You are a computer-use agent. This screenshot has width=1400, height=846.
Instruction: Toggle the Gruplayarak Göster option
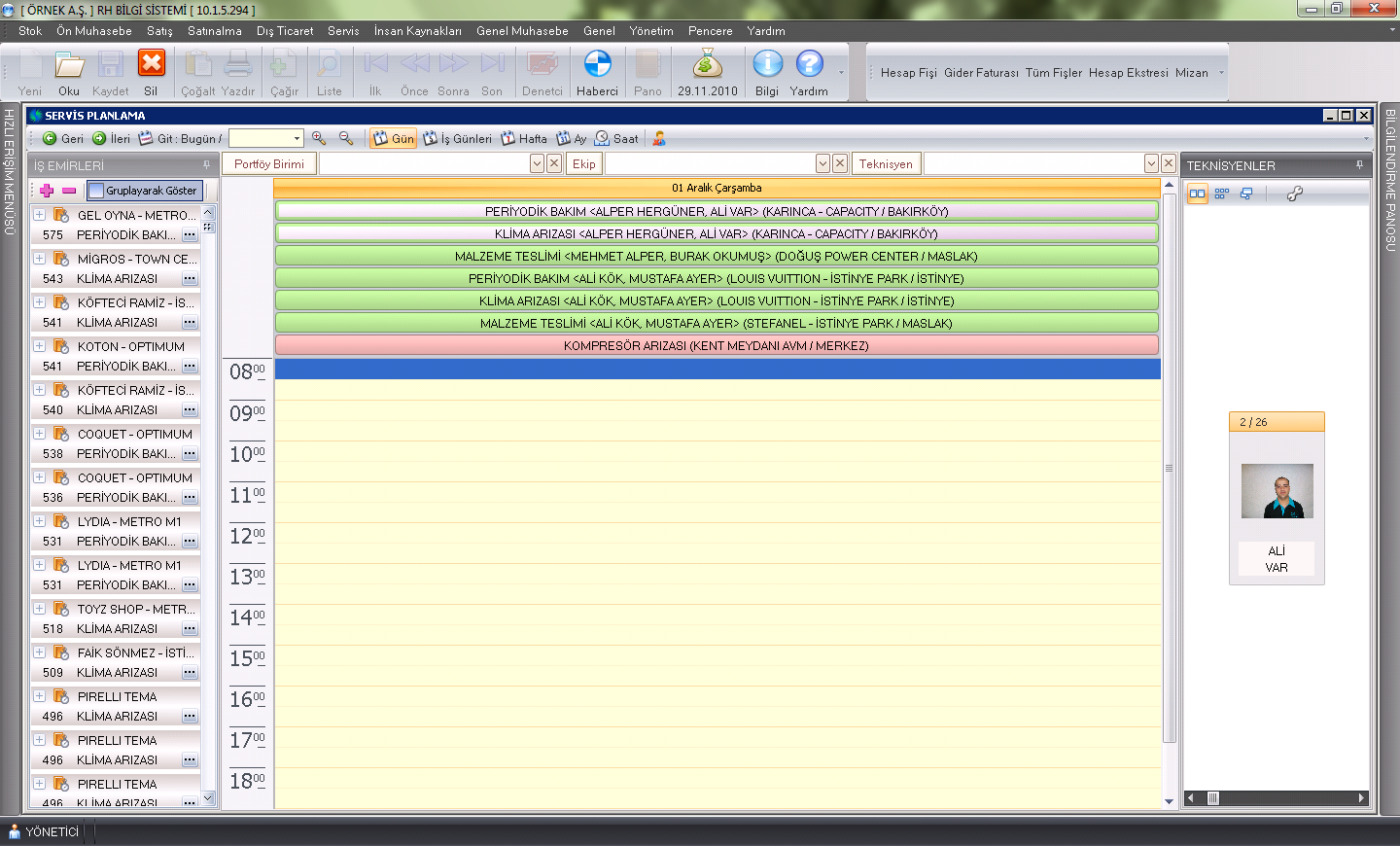tap(144, 191)
